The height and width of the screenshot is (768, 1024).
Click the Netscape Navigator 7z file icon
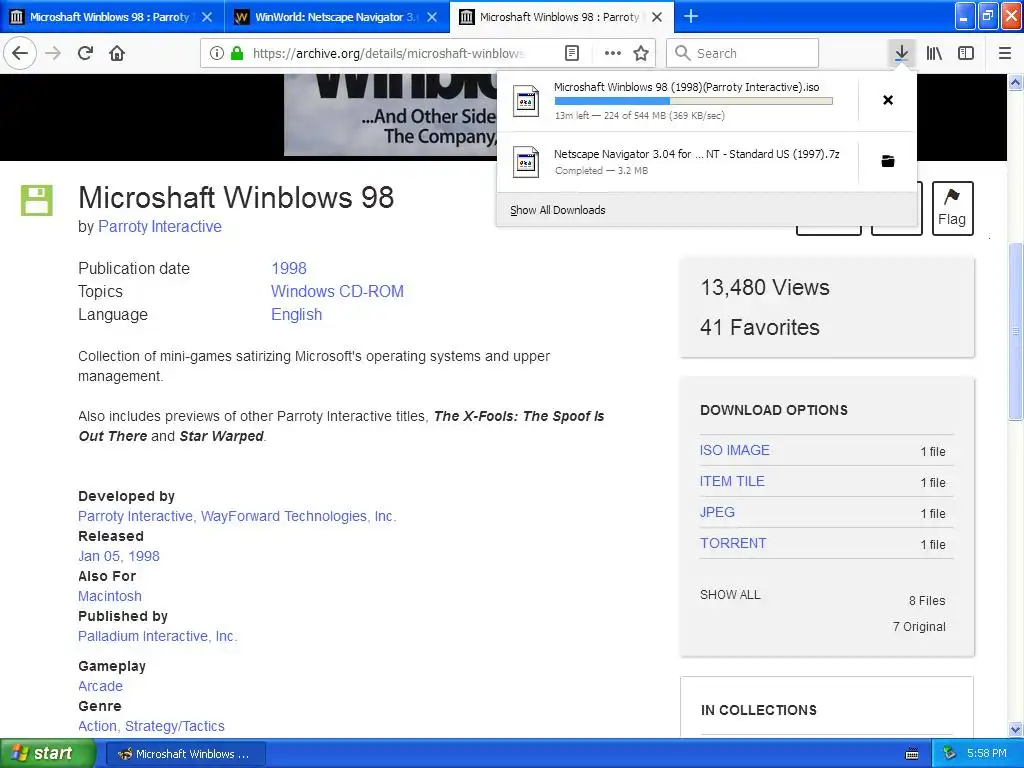[526, 162]
